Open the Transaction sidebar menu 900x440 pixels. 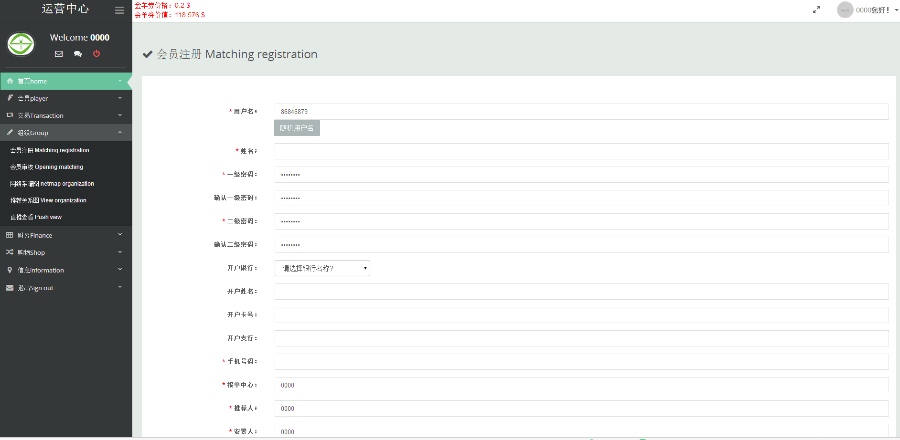pyautogui.click(x=66, y=115)
